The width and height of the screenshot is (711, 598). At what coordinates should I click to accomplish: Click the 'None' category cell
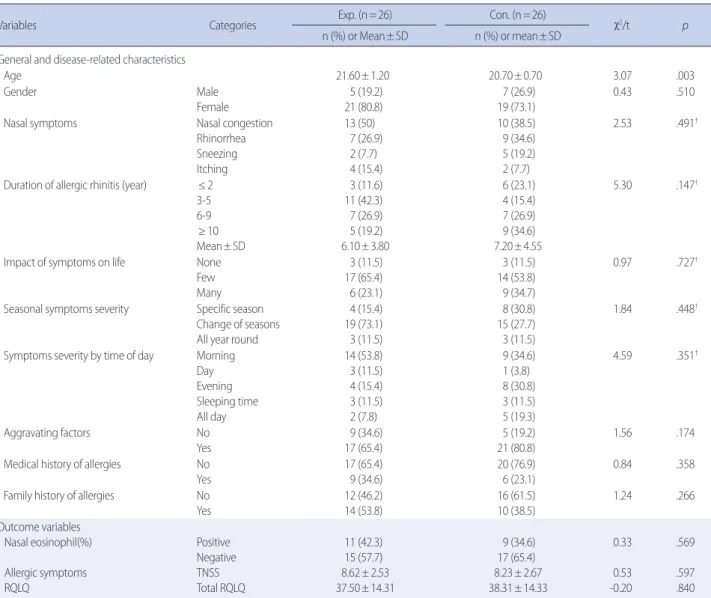click(209, 263)
